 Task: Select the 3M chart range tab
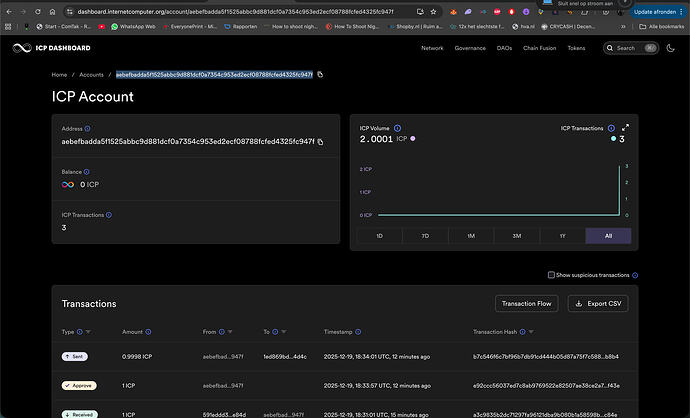click(x=517, y=236)
